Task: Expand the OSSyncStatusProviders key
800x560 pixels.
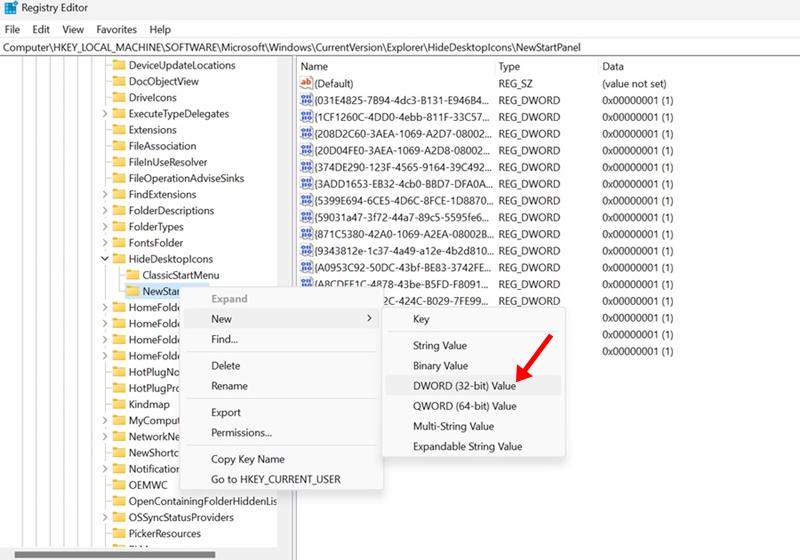Action: (x=105, y=517)
